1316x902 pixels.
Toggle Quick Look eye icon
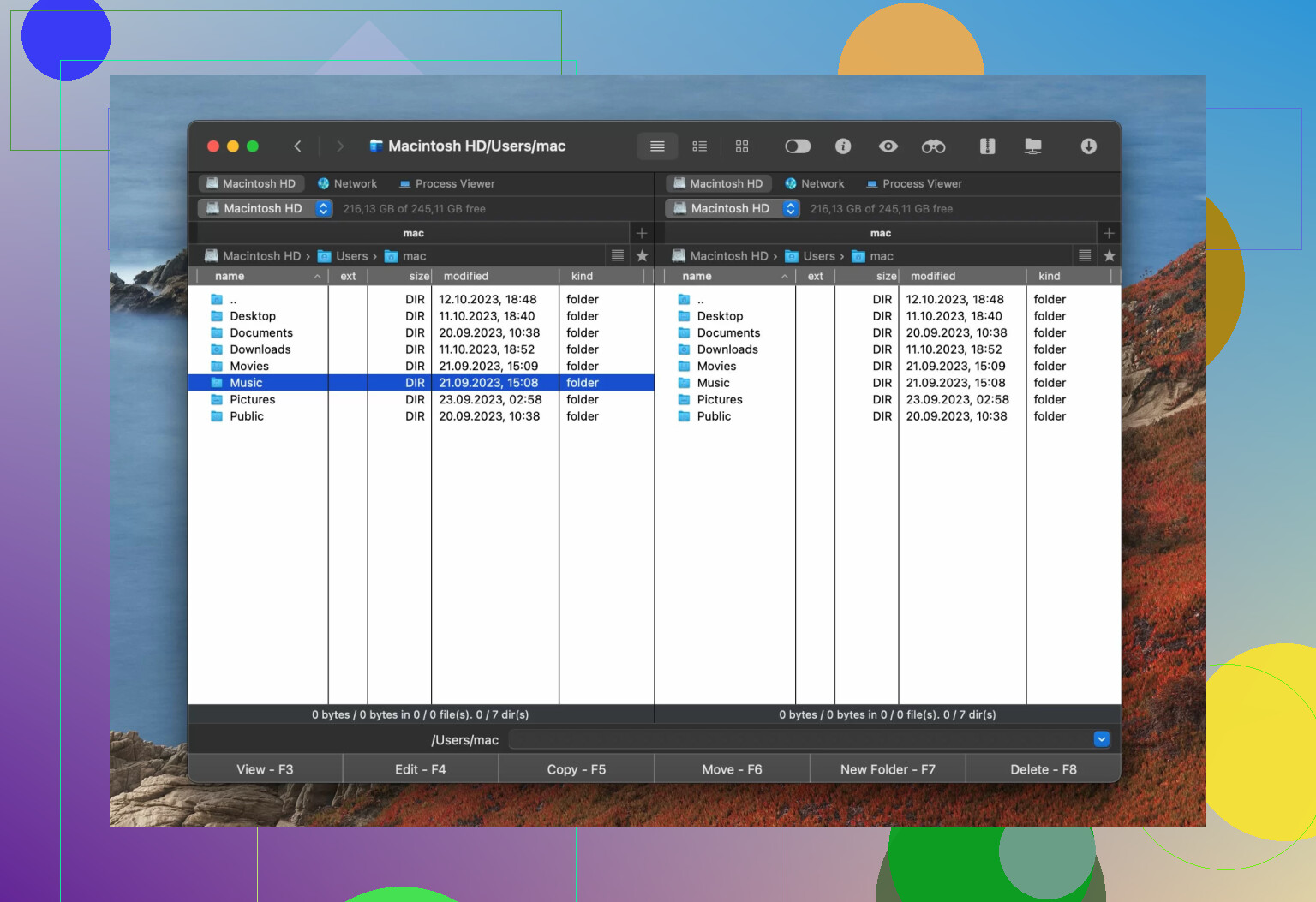click(x=888, y=146)
